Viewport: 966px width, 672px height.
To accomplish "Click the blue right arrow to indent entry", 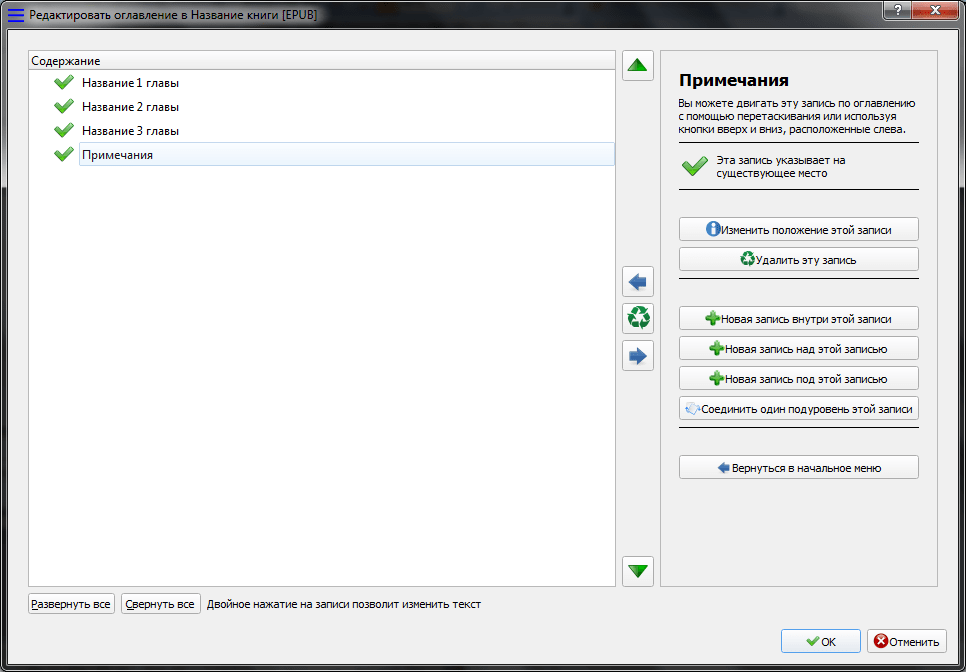I will [x=637, y=355].
